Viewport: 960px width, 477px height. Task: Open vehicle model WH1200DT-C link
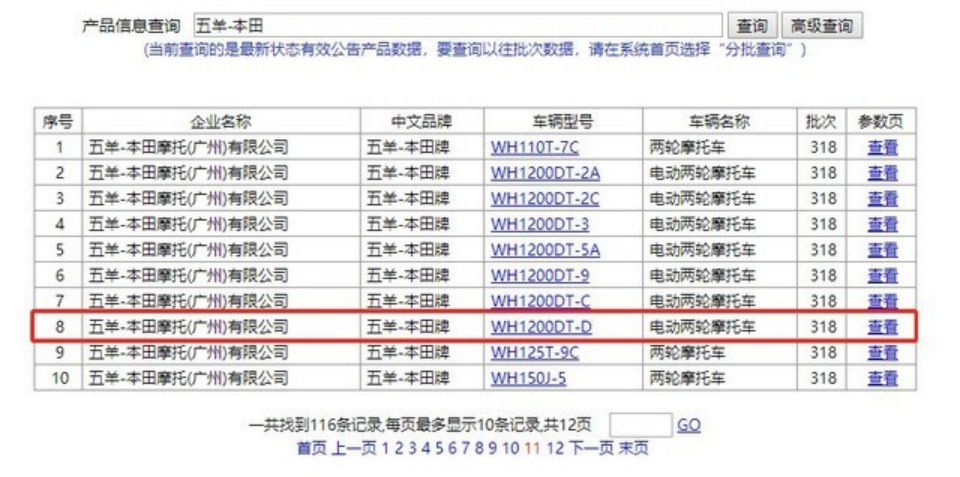pyautogui.click(x=539, y=301)
